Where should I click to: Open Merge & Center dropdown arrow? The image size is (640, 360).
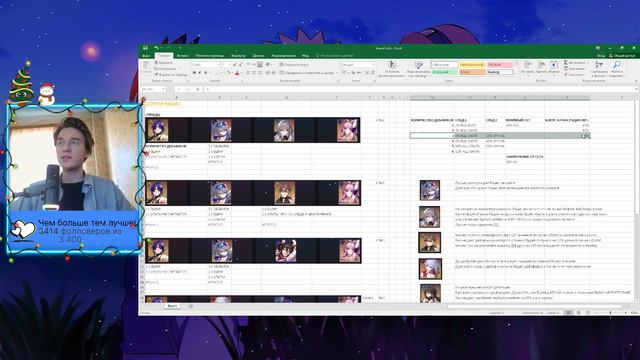(x=337, y=73)
